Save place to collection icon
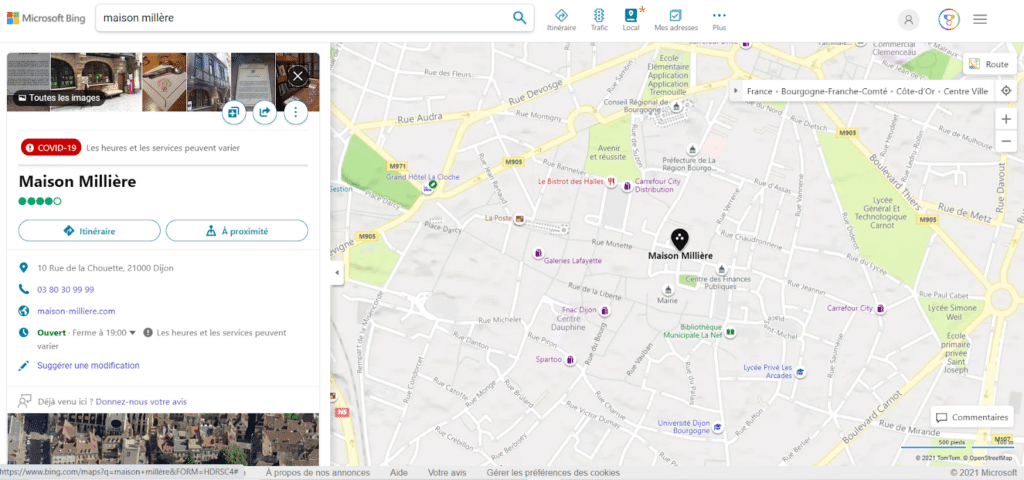 233,112
